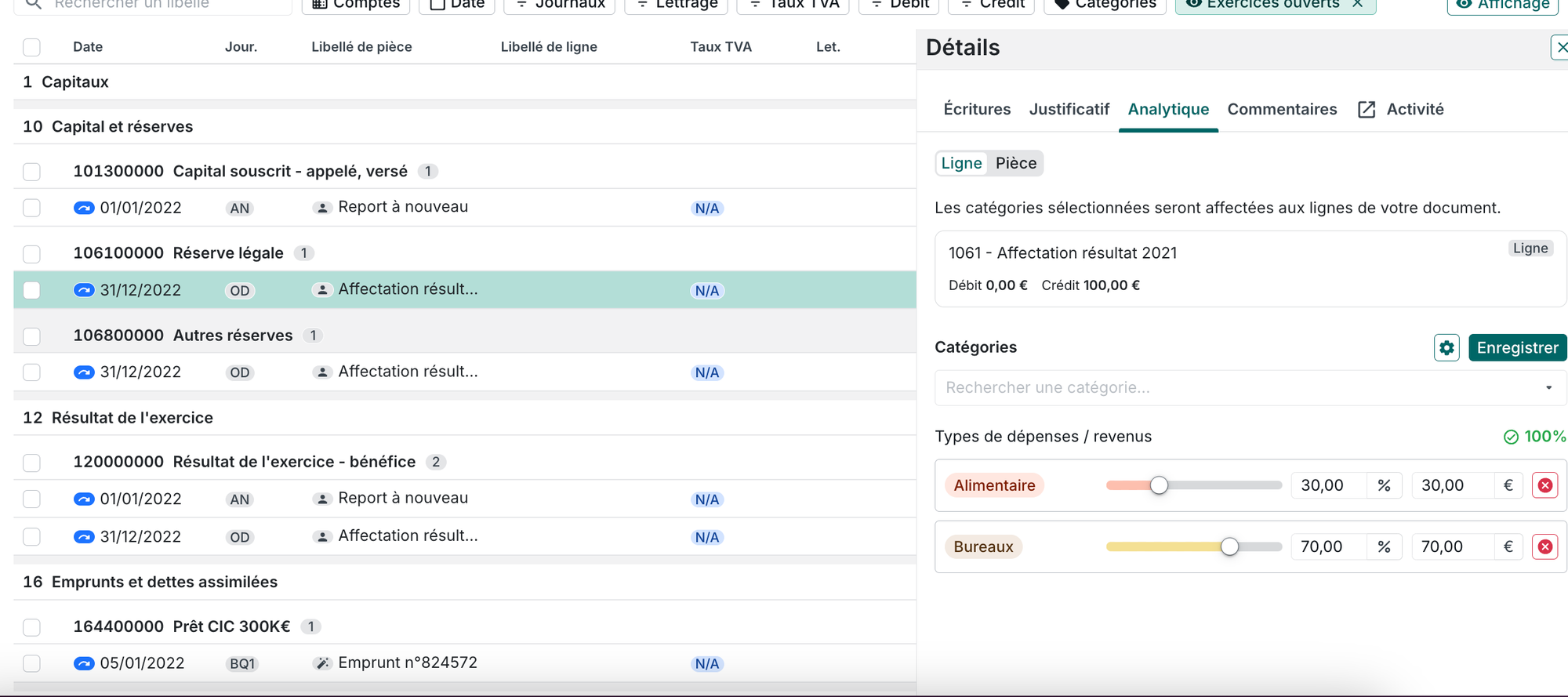This screenshot has height=697, width=1568.
Task: Switch to the Justificatif tab
Action: (1069, 110)
